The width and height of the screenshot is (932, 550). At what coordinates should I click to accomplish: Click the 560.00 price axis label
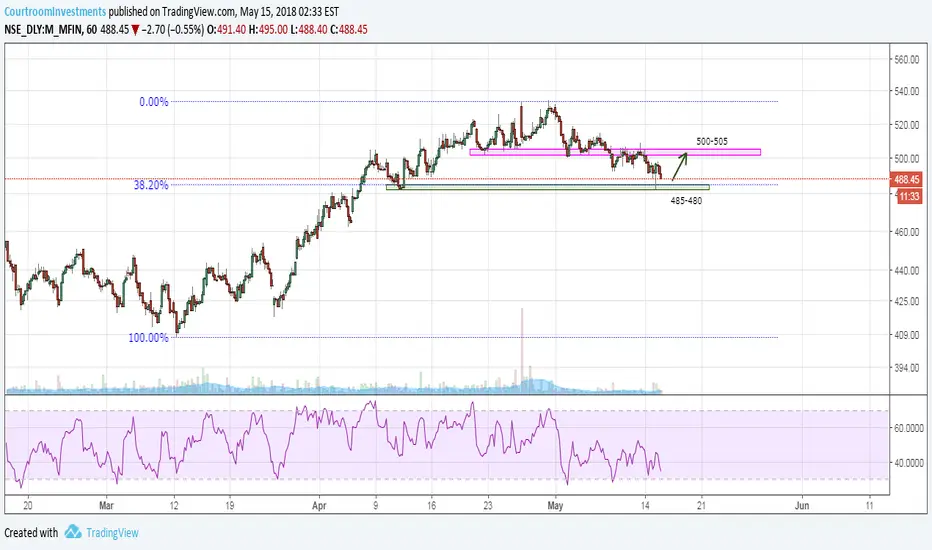point(907,59)
